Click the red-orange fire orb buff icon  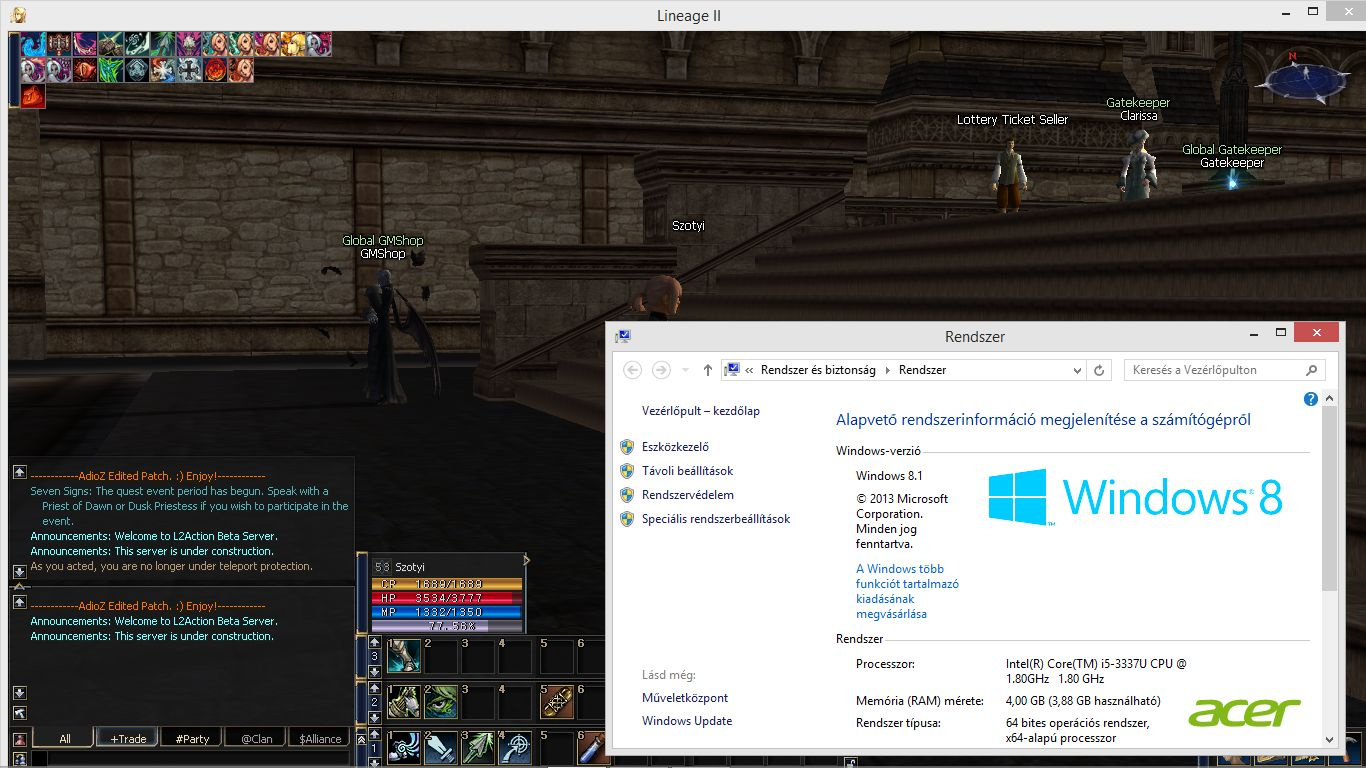(x=216, y=70)
